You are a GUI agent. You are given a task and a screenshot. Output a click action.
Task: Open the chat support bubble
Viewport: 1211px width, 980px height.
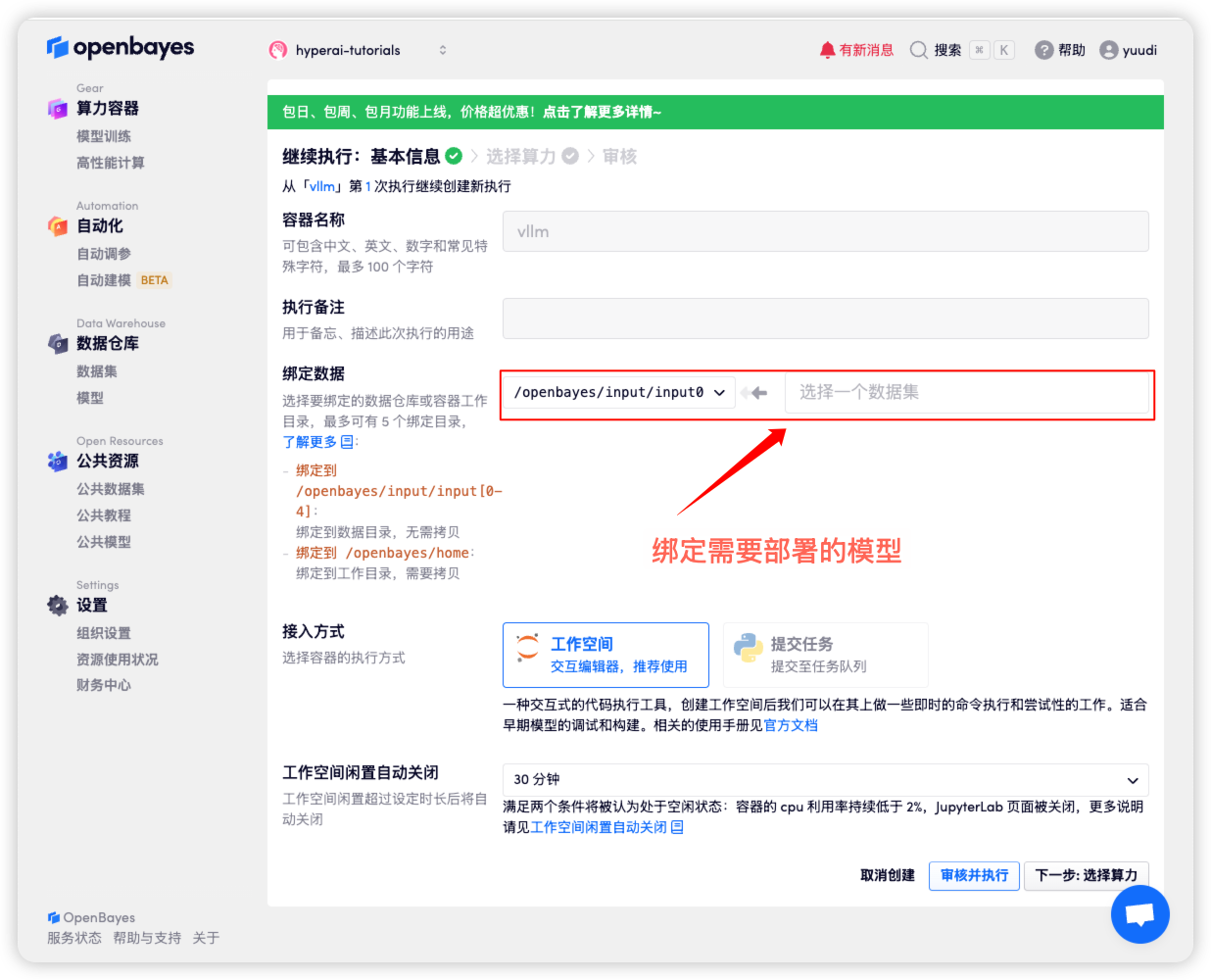click(x=1139, y=913)
